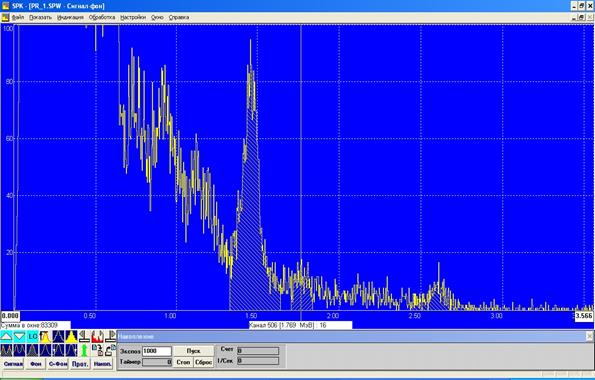
Task: Click the red spectrum marker icon
Action: coord(98,336)
